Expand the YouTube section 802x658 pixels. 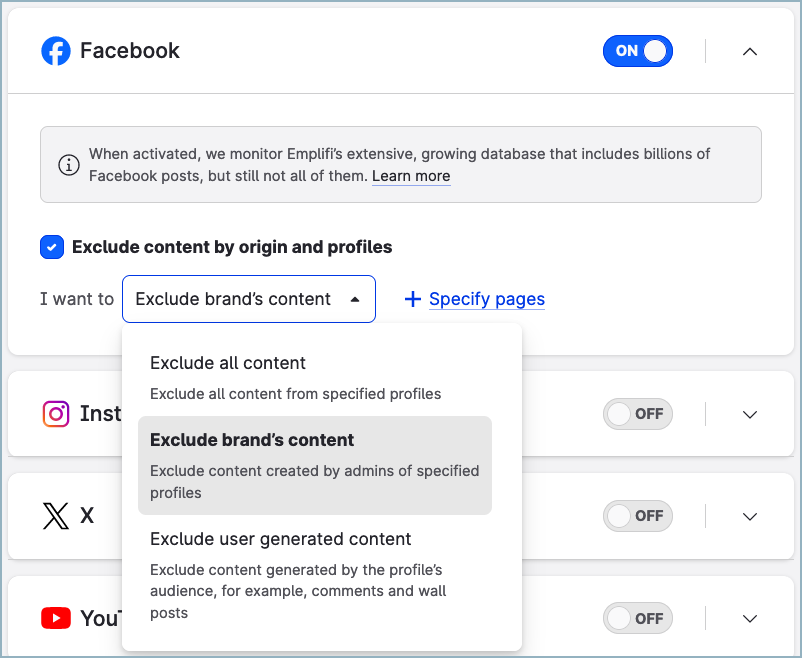(749, 617)
